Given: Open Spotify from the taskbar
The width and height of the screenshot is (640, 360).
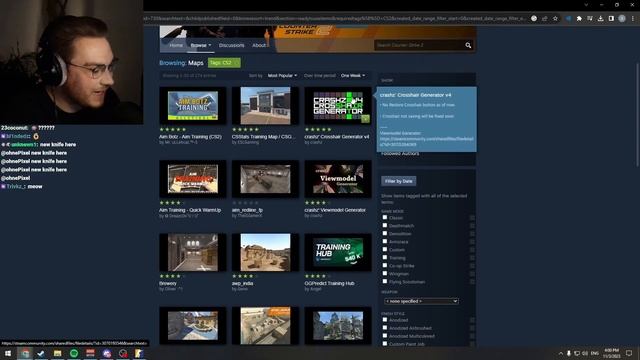Looking at the screenshot, I should coord(74,353).
